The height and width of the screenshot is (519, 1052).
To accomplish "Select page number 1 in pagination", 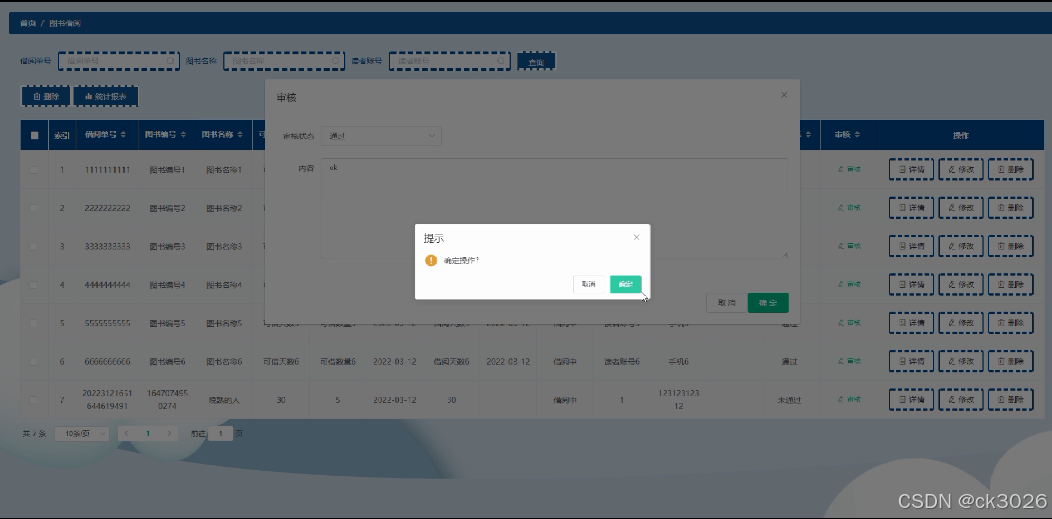I will (148, 434).
